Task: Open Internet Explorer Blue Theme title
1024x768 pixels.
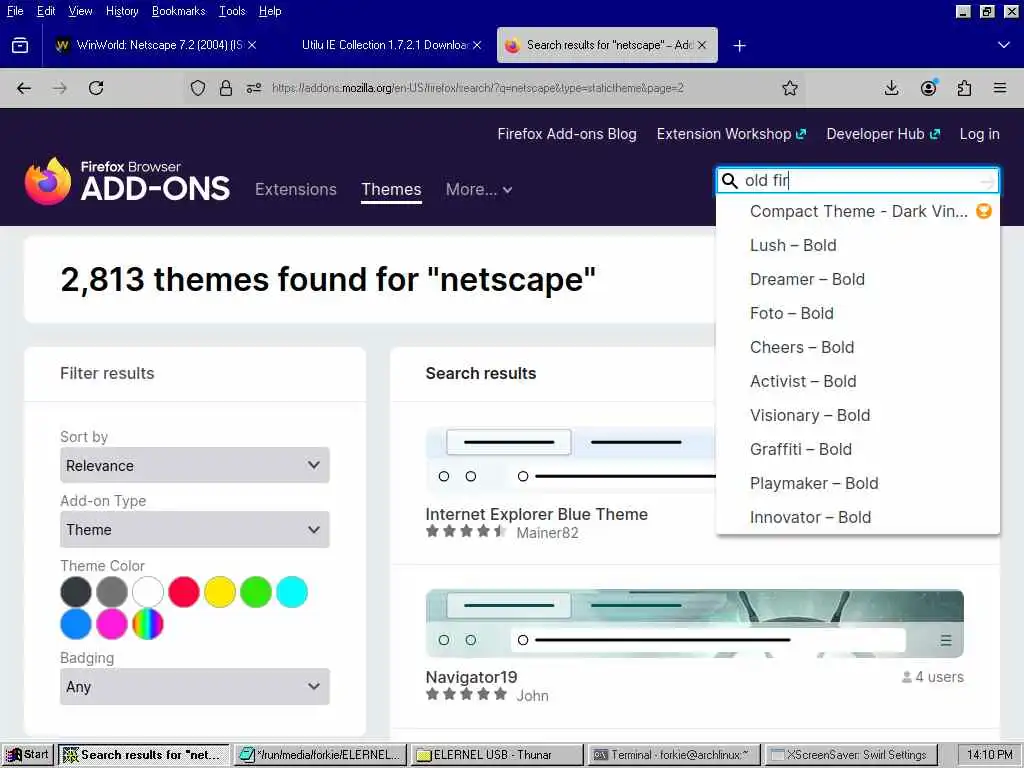Action: tap(536, 514)
